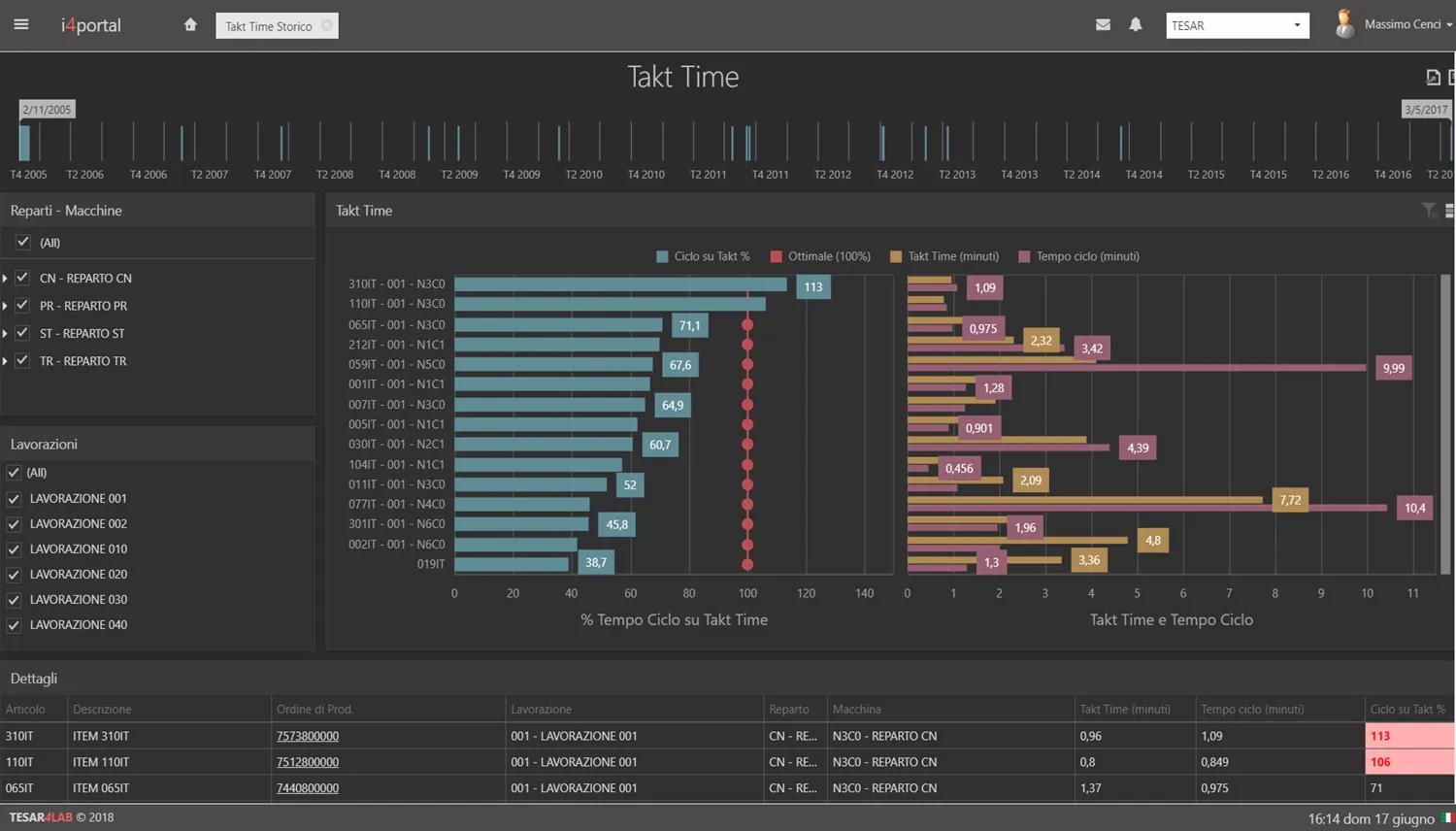This screenshot has width=1456, height=831.
Task: Open the Takt Time panel options icon
Action: point(1450,210)
